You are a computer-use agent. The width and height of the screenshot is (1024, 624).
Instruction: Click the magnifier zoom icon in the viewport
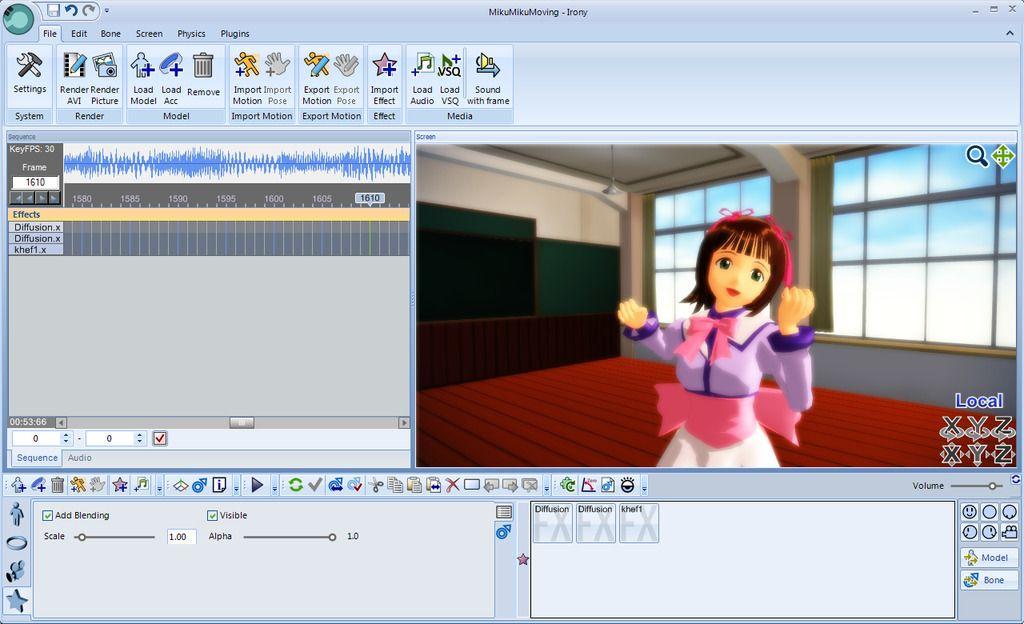977,156
